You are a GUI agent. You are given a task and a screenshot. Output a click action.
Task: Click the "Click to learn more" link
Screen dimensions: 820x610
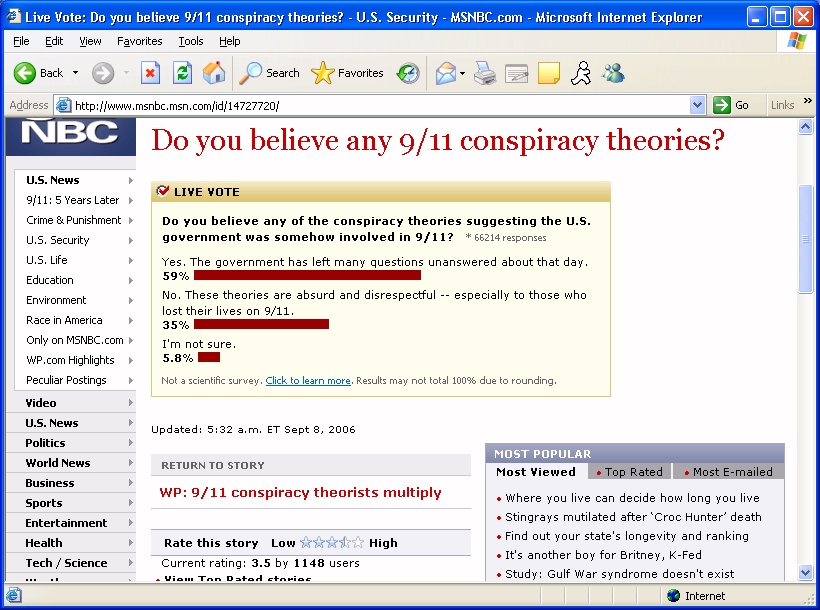click(308, 381)
